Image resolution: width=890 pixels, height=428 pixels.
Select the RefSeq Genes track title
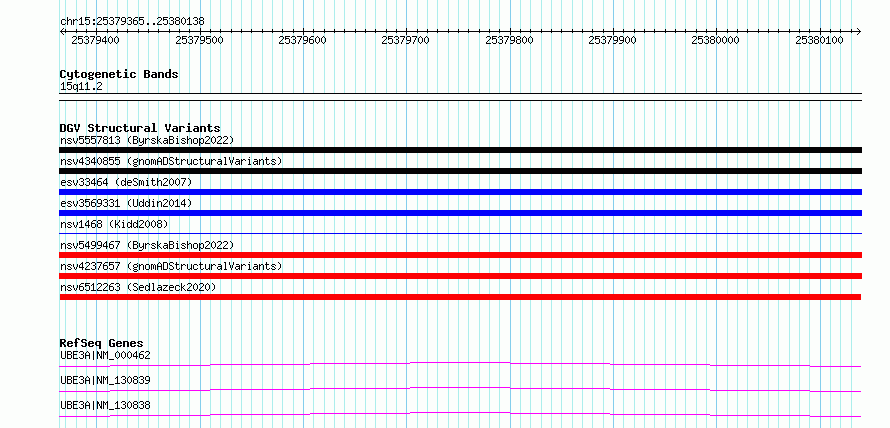pos(101,343)
